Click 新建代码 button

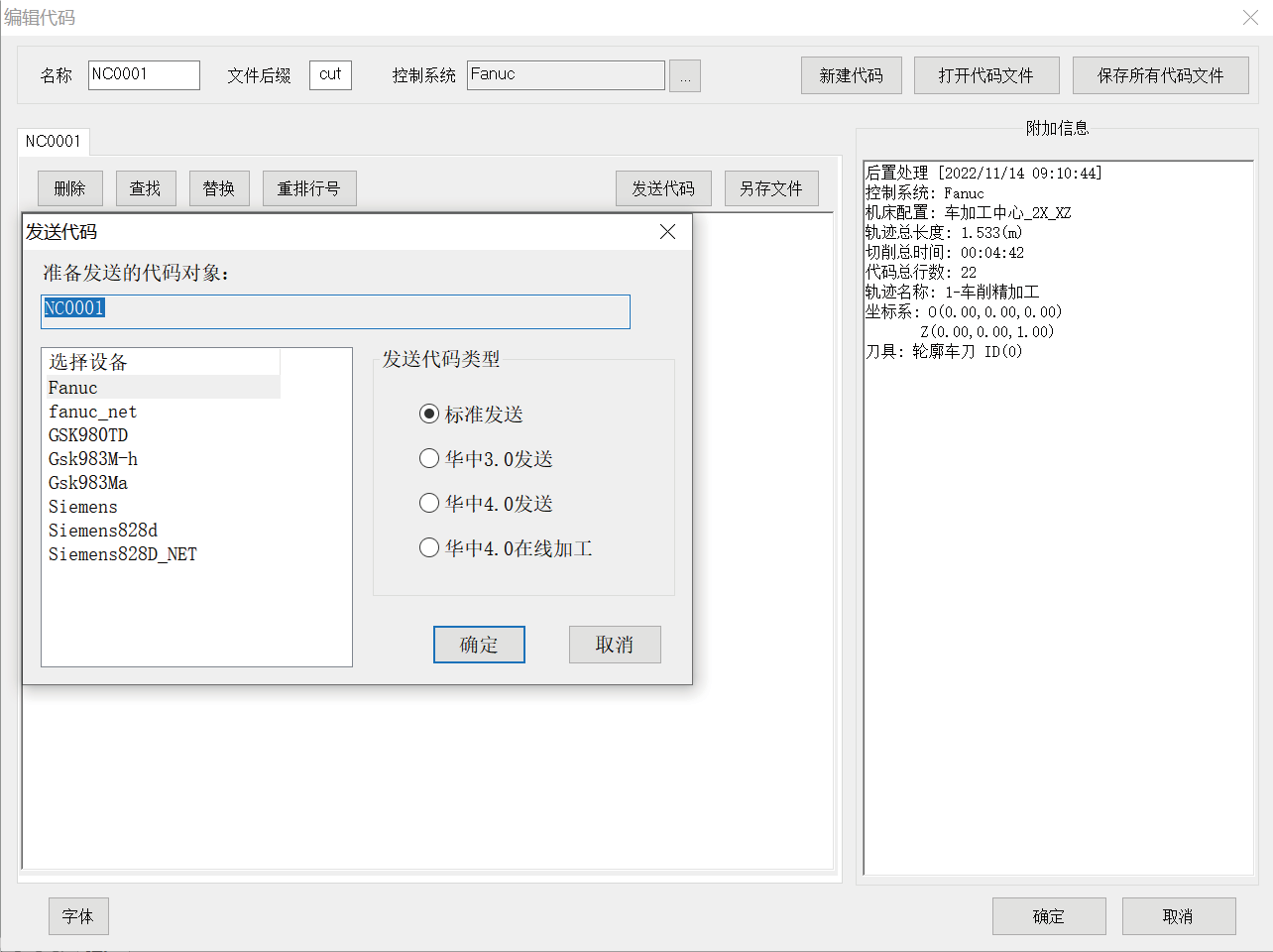(x=851, y=75)
